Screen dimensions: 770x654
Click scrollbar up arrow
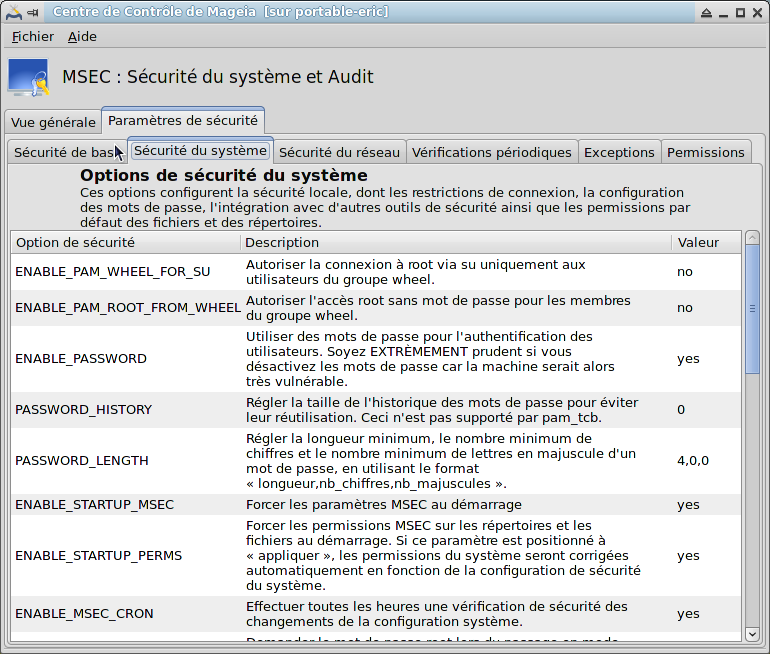(752, 238)
